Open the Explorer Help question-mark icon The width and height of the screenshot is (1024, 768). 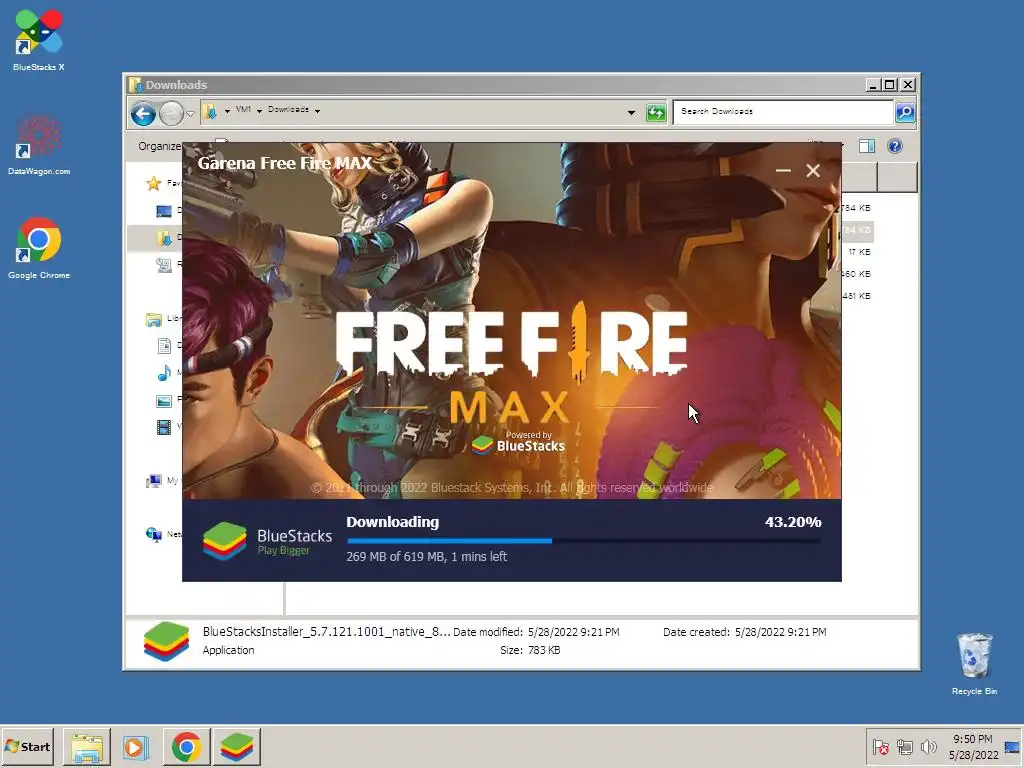(x=895, y=146)
